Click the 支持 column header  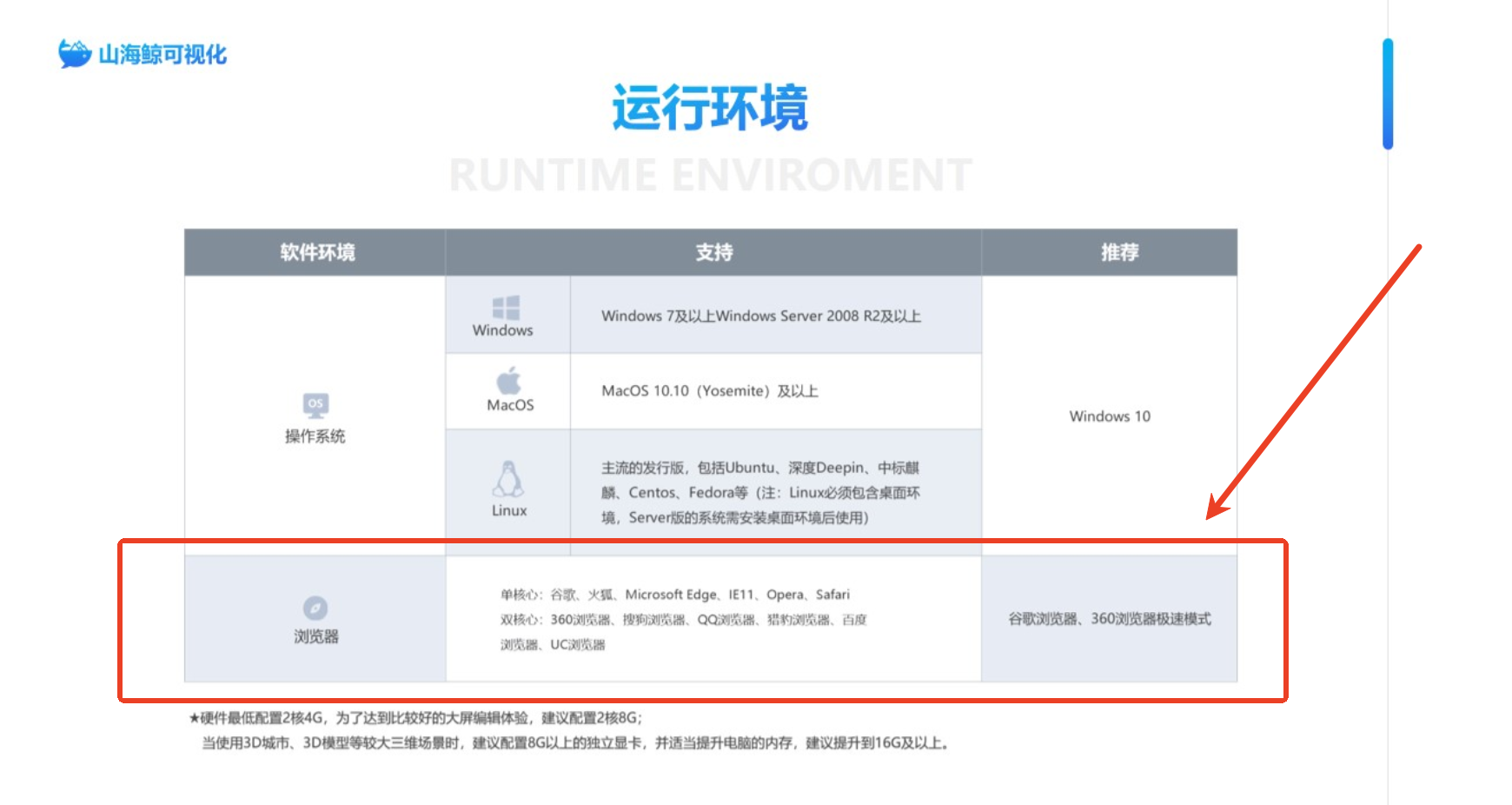pyautogui.click(x=713, y=253)
